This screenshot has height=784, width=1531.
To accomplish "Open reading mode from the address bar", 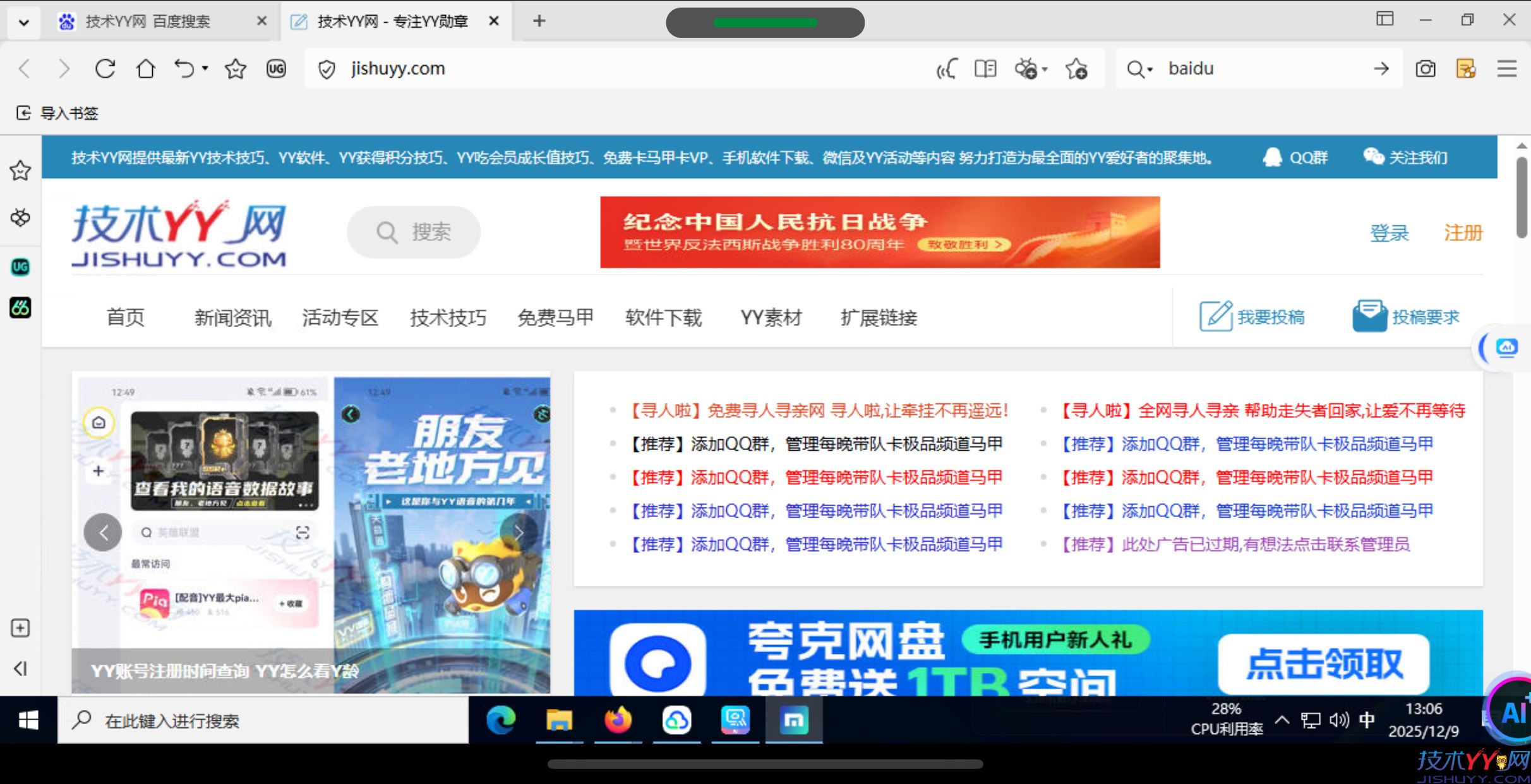I will click(985, 69).
